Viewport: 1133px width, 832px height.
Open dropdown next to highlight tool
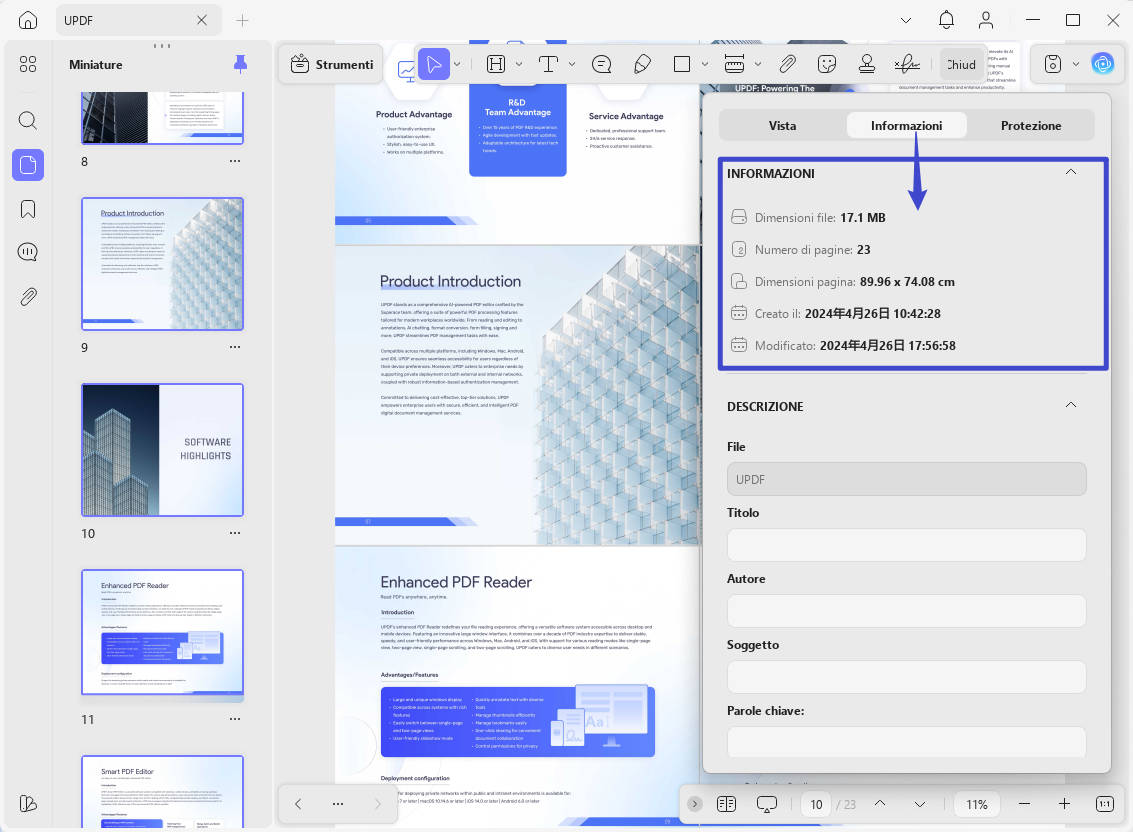tap(519, 64)
